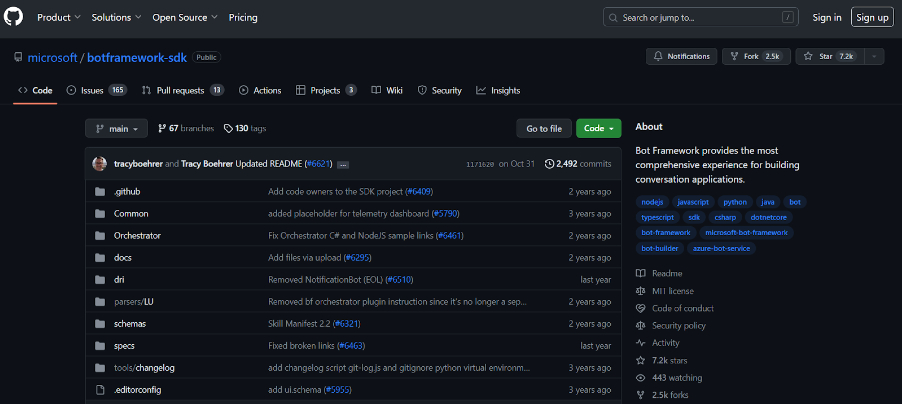The image size is (902, 404).
Task: Click the Sign up button
Action: 872,17
